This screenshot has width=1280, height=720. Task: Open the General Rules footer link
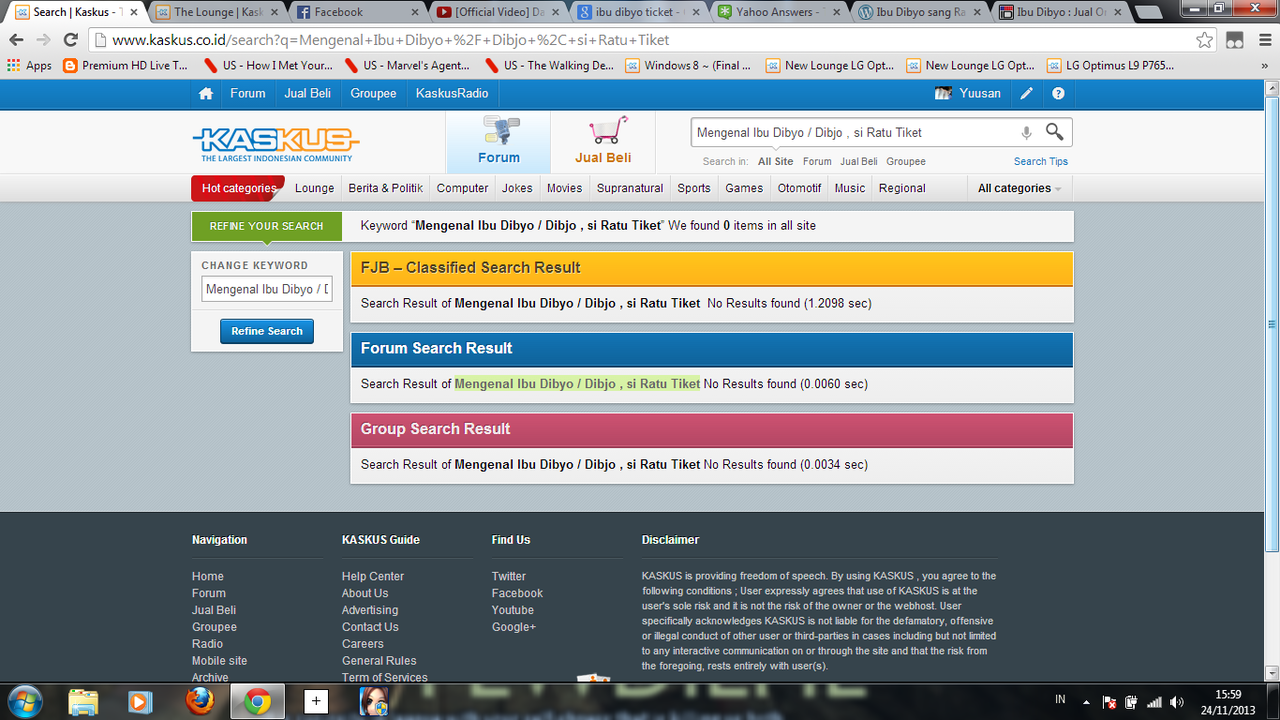379,661
